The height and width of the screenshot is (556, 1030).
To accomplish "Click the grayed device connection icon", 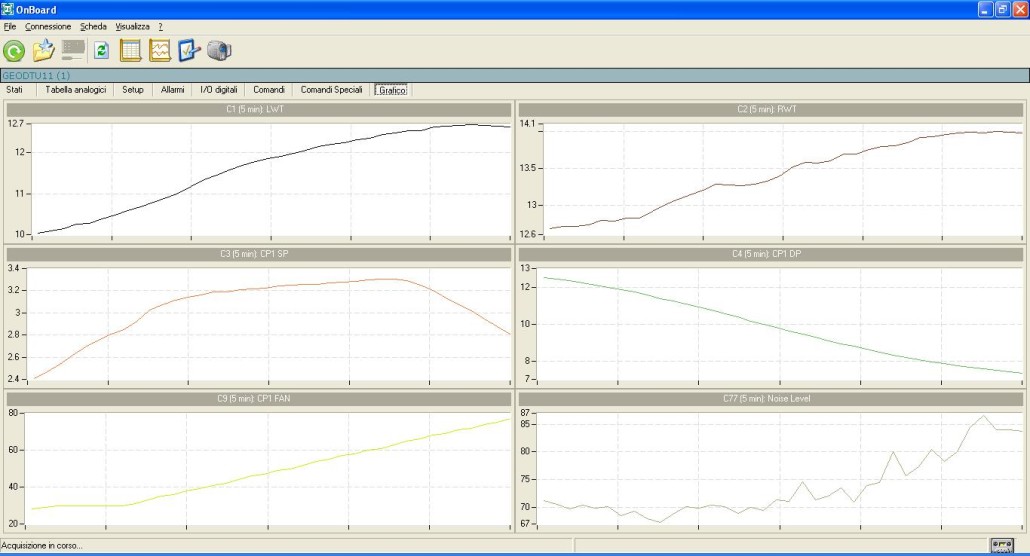I will [x=73, y=51].
